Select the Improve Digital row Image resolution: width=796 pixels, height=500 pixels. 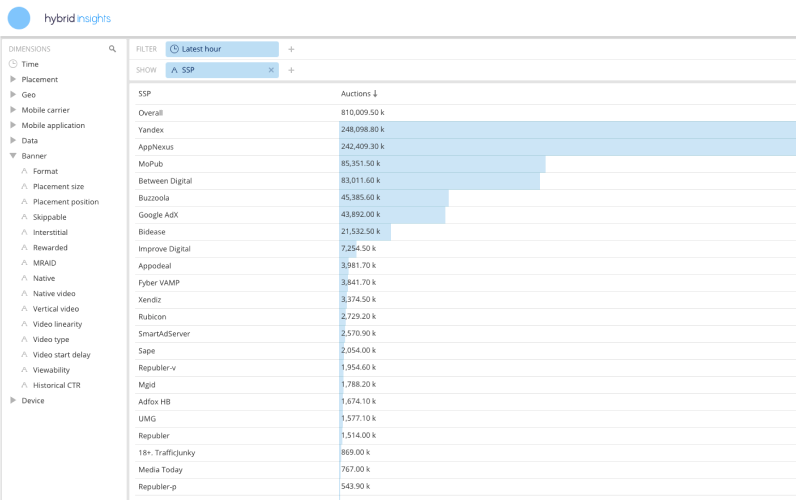click(x=466, y=249)
